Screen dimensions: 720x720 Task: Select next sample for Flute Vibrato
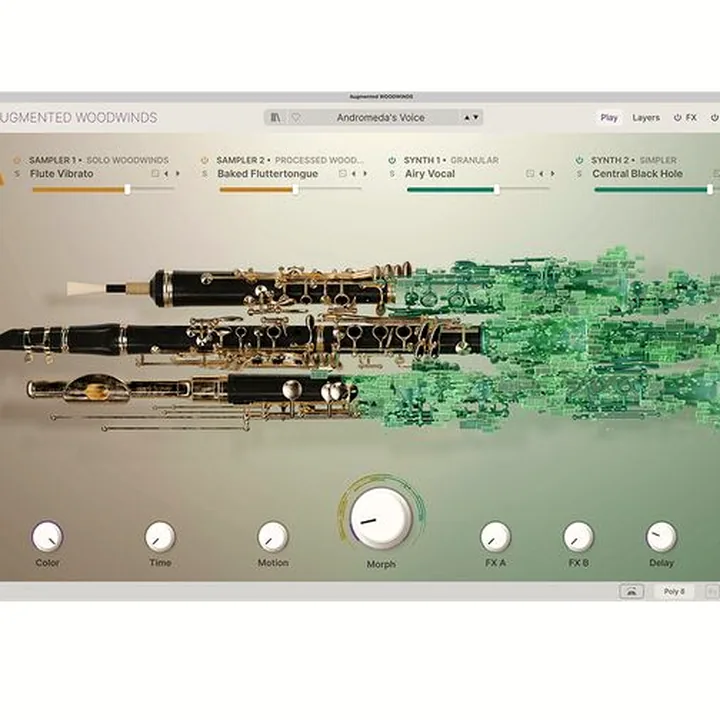coord(178,174)
